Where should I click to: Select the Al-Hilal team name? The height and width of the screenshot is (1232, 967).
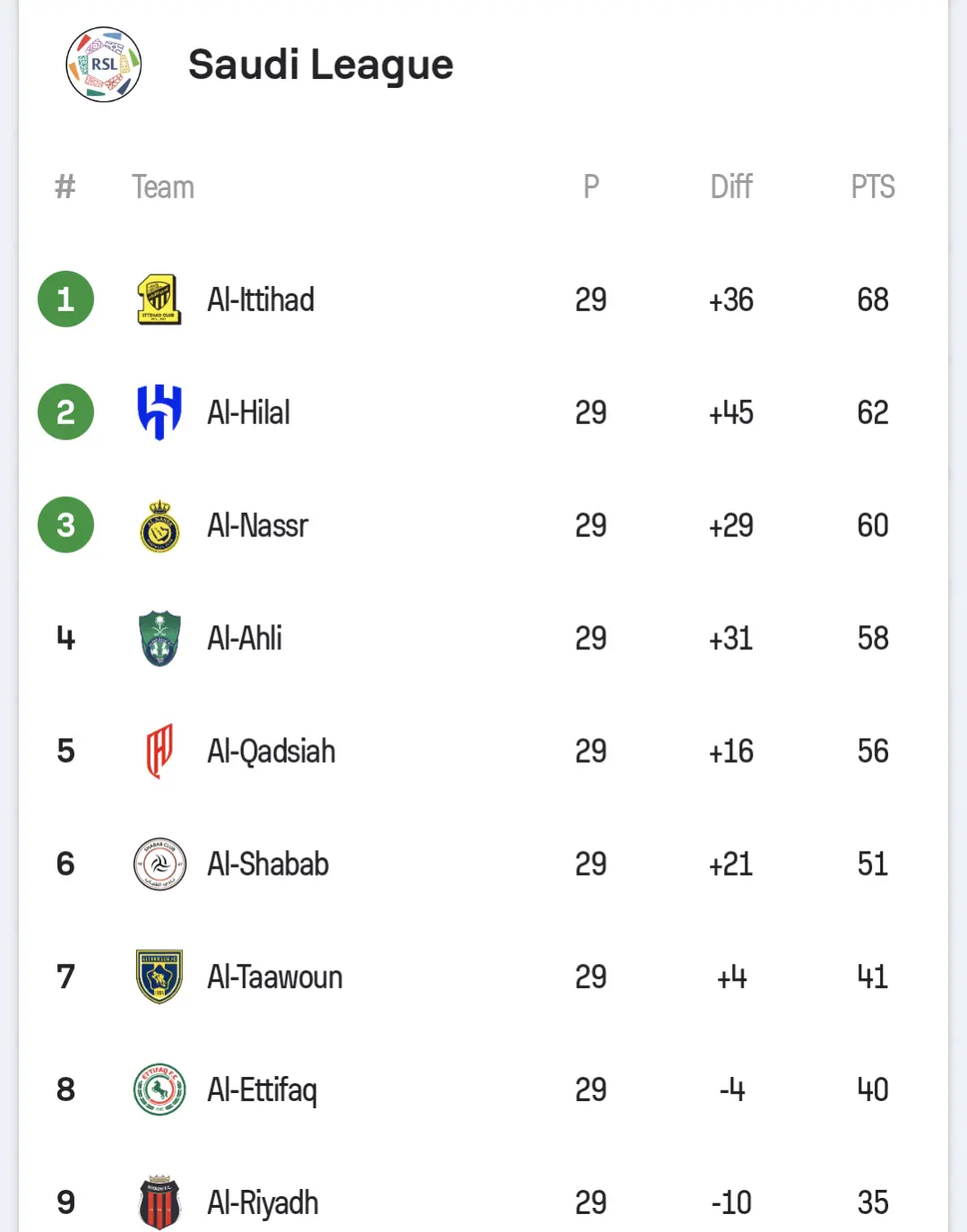(x=248, y=412)
